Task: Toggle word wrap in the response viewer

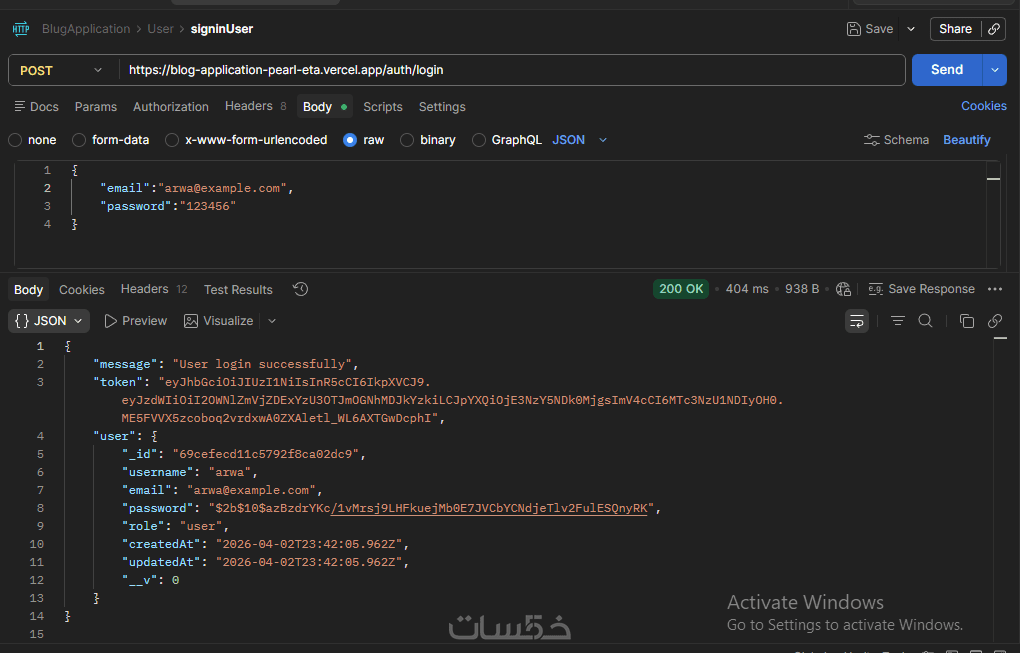Action: coord(857,321)
